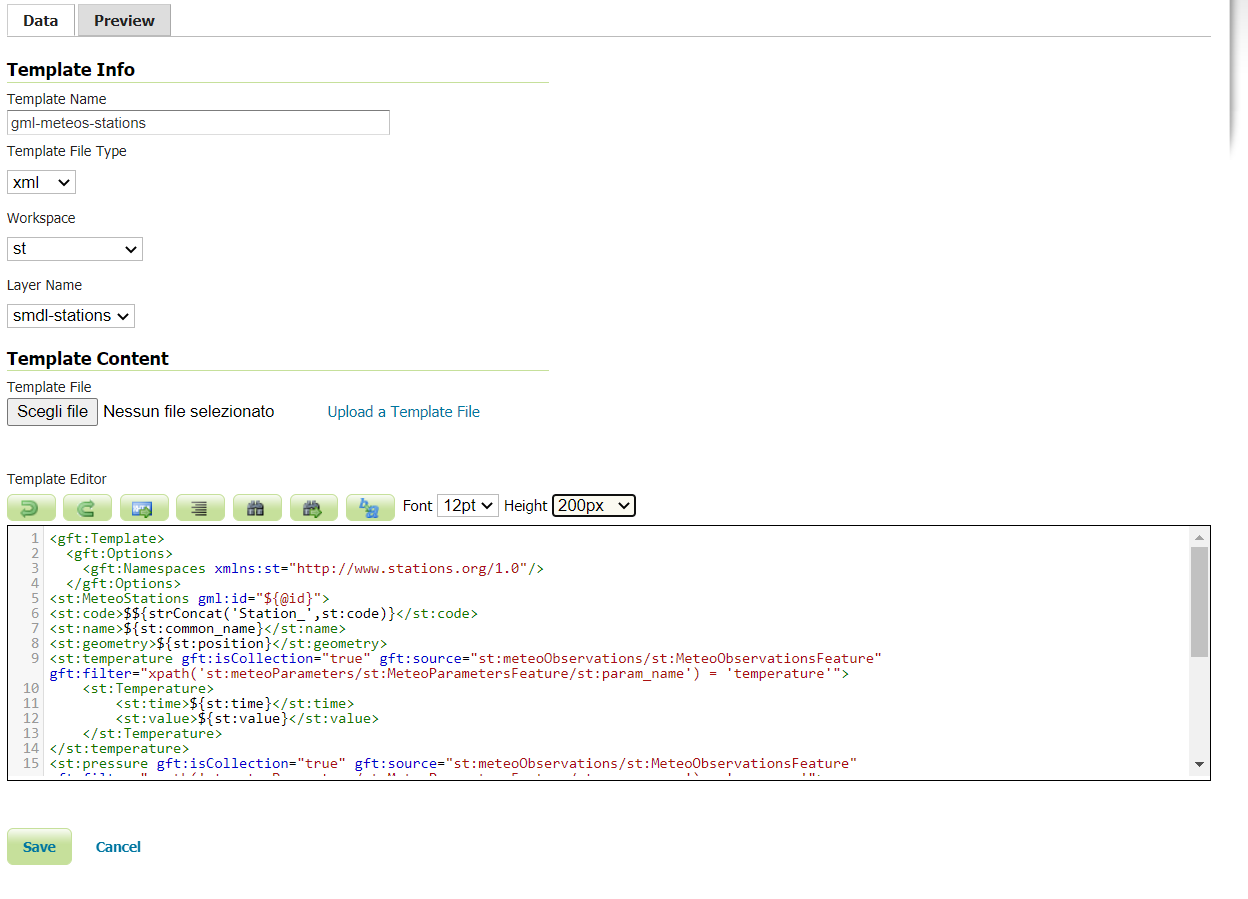Screen dimensions: 1248x899
Task: Open the Workspace dropdown showing st
Action: click(74, 248)
